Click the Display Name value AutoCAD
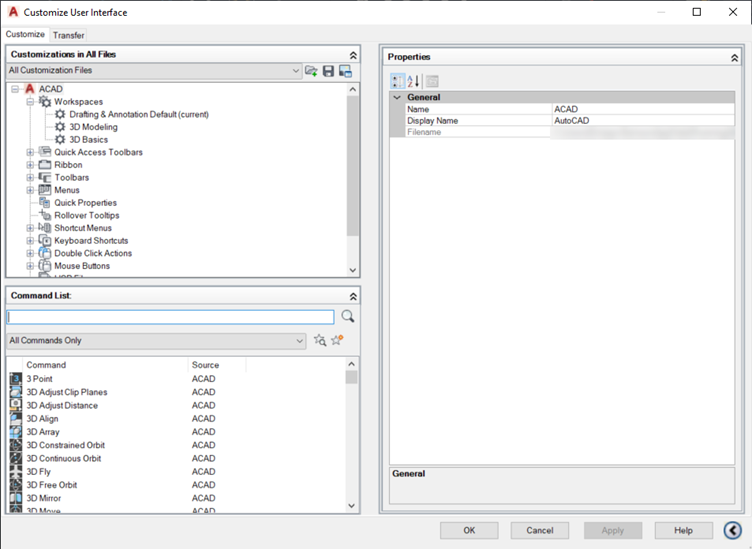Screen dimensions: 752x549 pos(643,121)
